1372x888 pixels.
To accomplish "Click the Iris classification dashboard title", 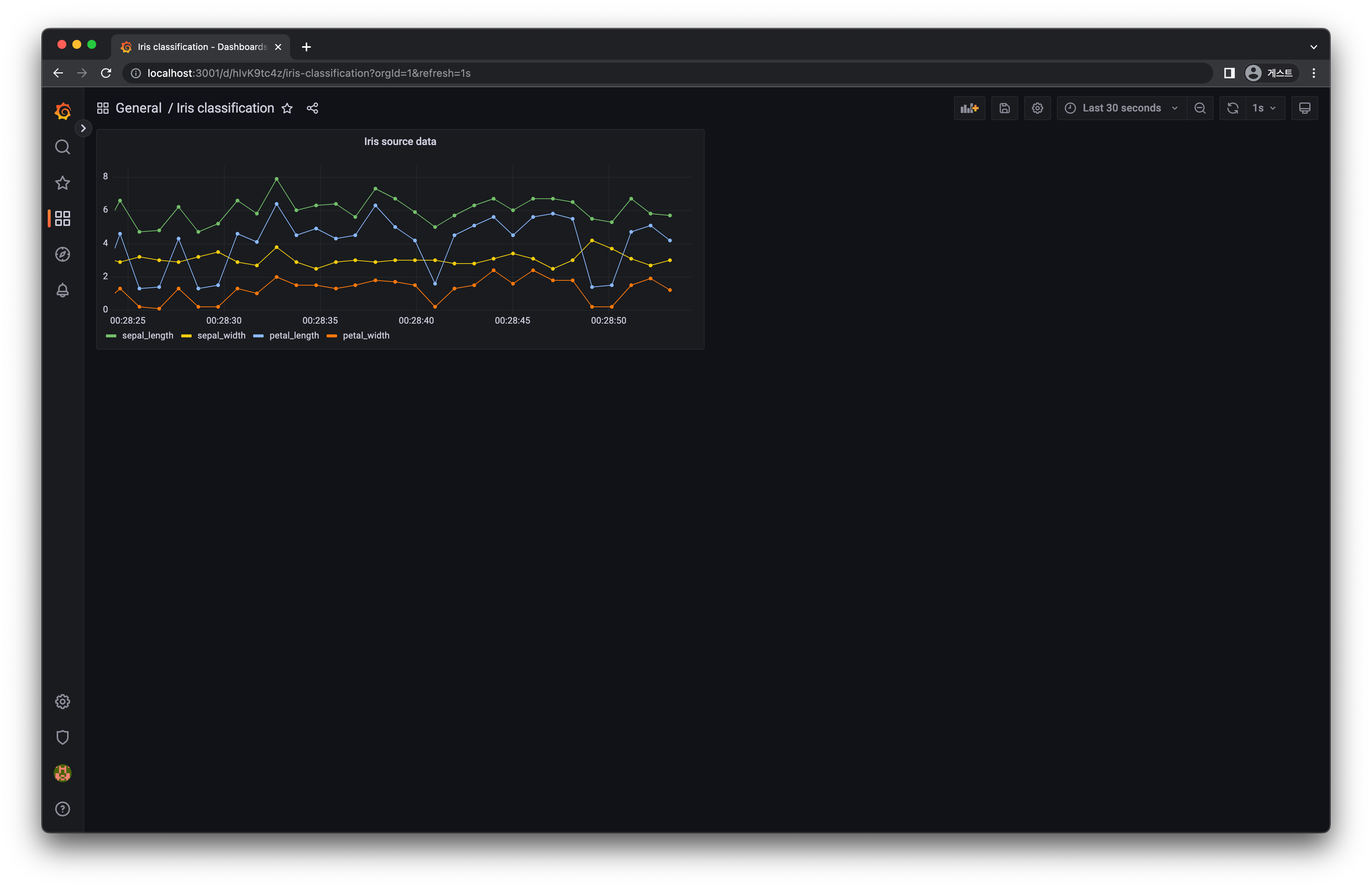I will tap(225, 108).
